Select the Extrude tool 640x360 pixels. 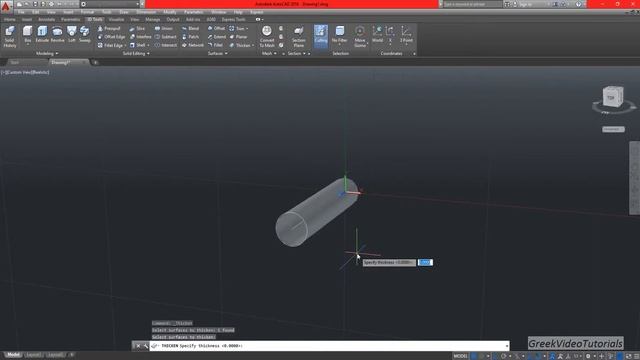42,34
